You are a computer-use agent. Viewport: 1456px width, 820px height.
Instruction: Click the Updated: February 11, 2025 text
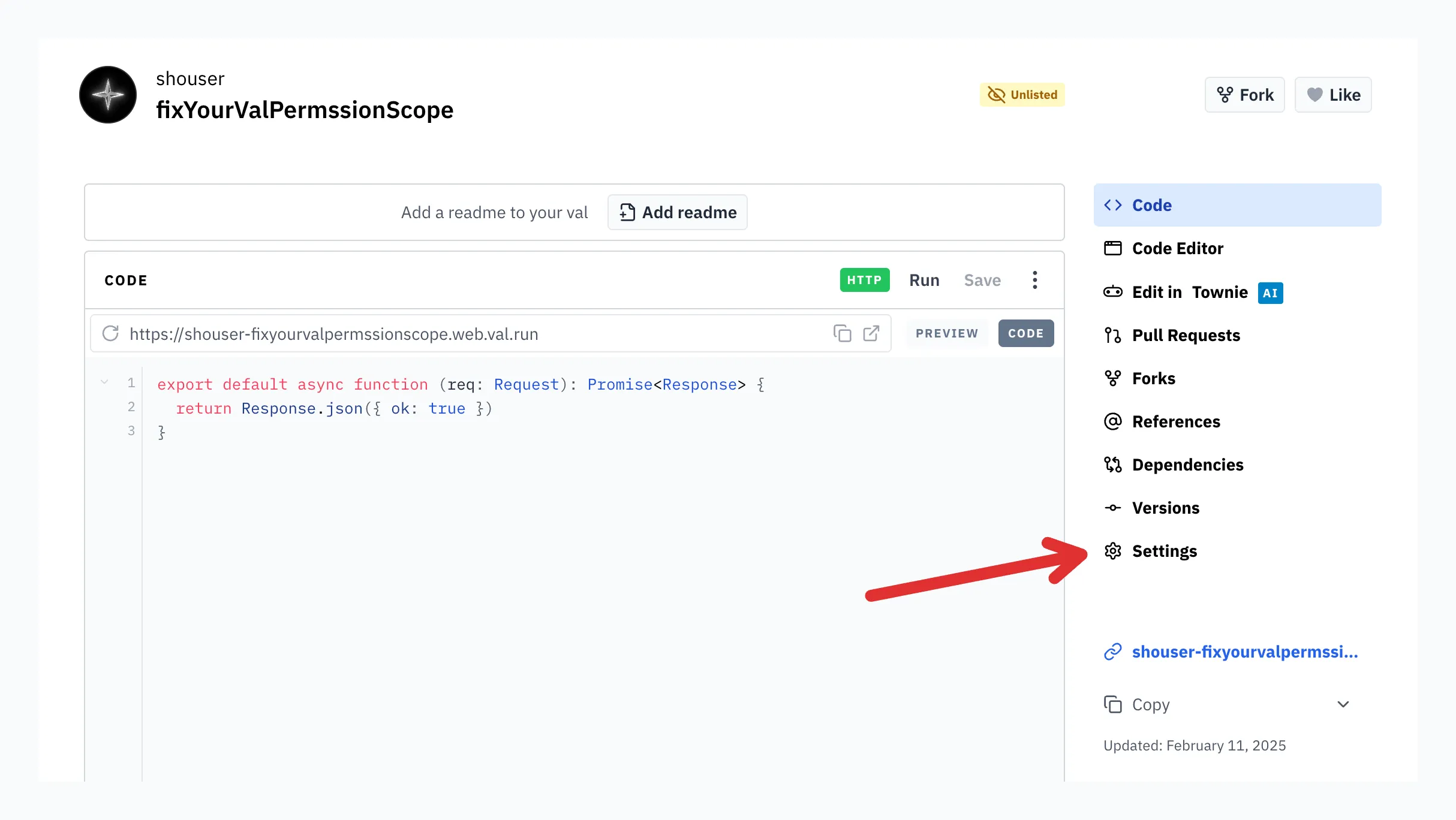coord(1195,745)
